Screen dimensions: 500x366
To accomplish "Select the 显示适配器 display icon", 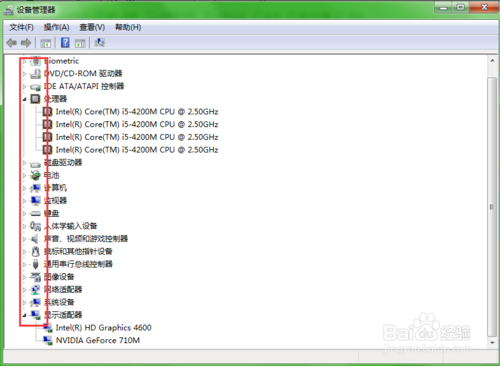I will (36, 315).
